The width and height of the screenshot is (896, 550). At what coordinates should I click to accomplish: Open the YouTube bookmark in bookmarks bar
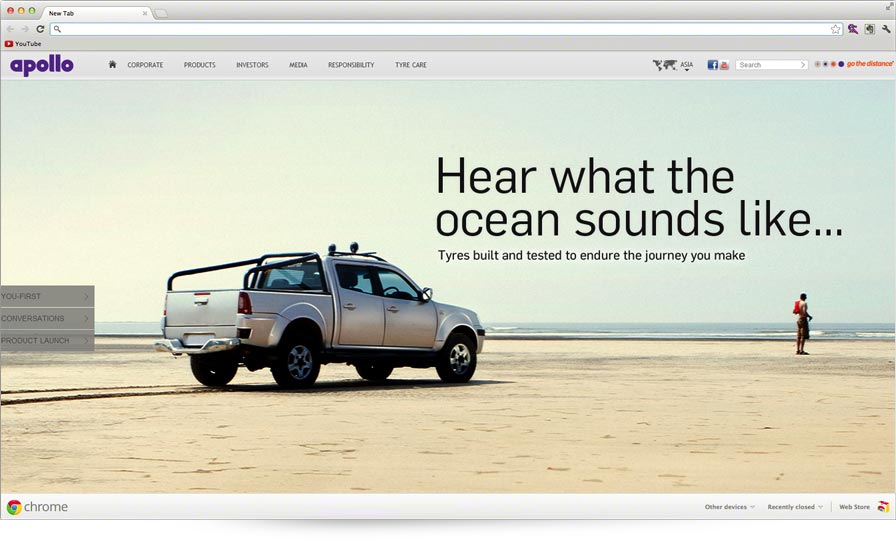23,44
